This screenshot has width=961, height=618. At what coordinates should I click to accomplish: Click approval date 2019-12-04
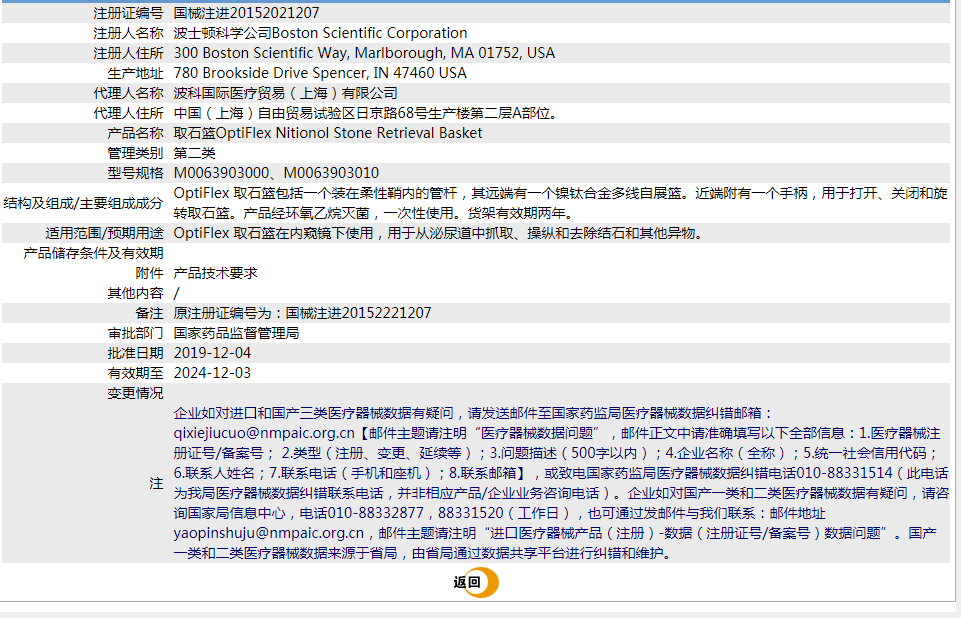212,353
